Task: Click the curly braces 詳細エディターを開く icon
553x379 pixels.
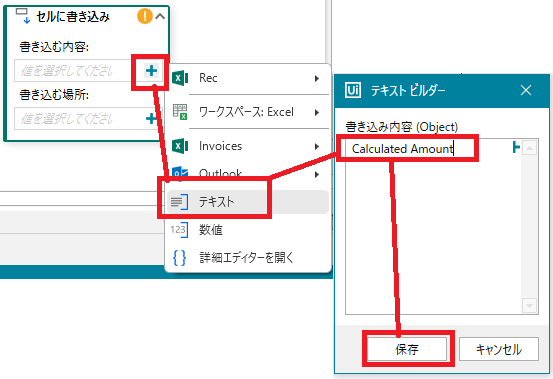Action: click(x=179, y=258)
